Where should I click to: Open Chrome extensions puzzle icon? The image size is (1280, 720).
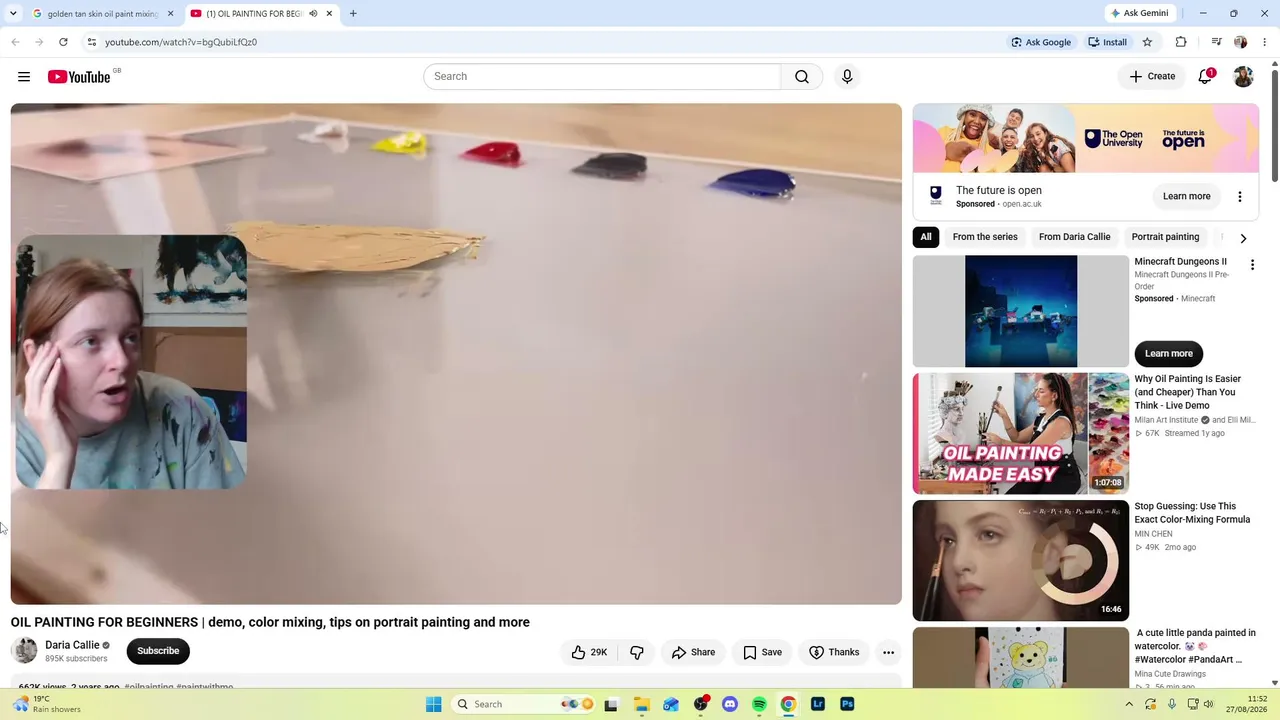[x=1181, y=42]
